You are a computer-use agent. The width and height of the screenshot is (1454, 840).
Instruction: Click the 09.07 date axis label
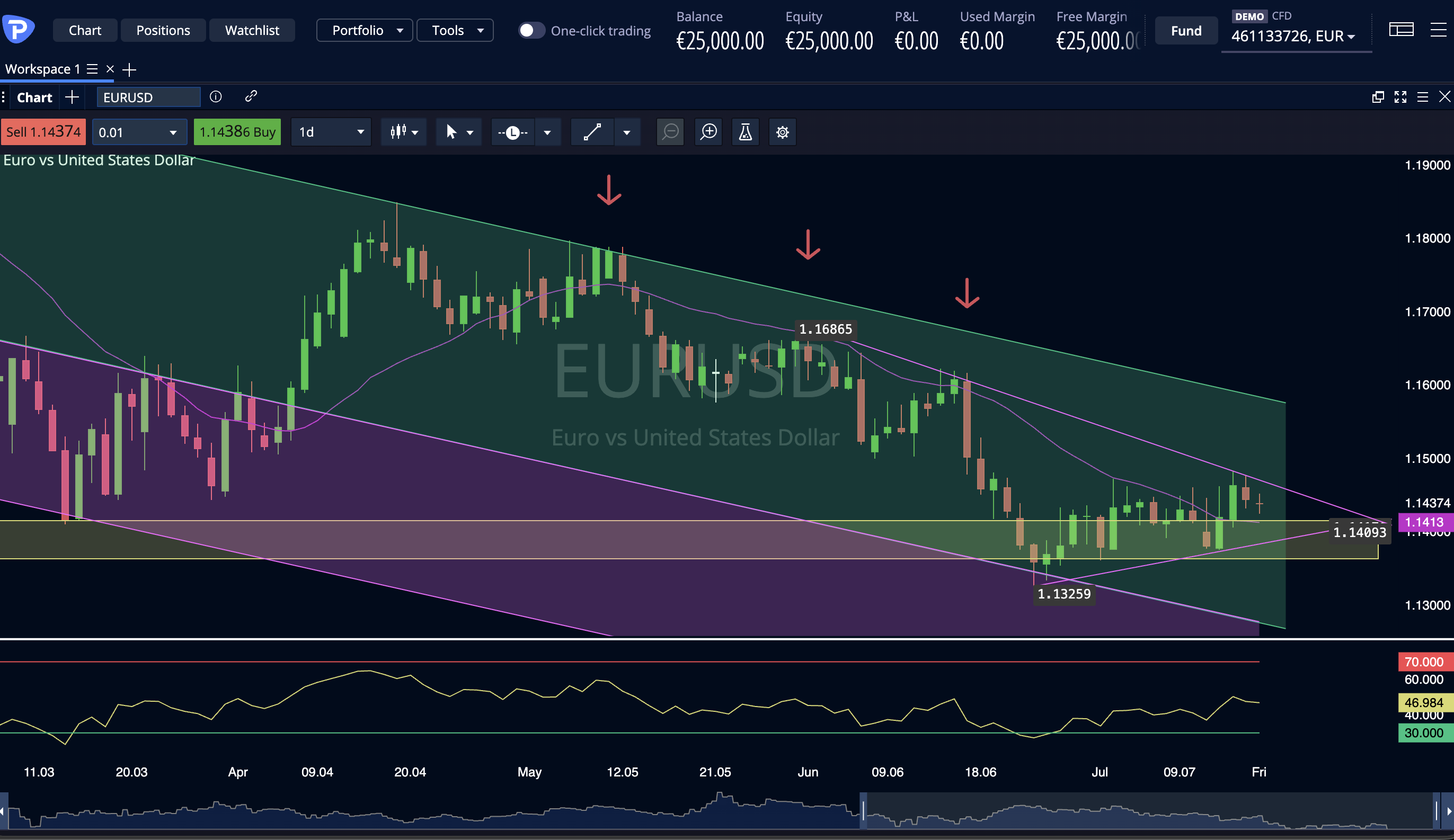tap(1180, 772)
